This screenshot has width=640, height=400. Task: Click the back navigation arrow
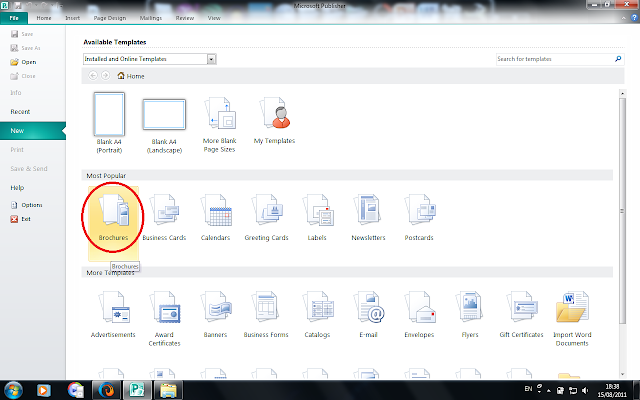pos(93,76)
